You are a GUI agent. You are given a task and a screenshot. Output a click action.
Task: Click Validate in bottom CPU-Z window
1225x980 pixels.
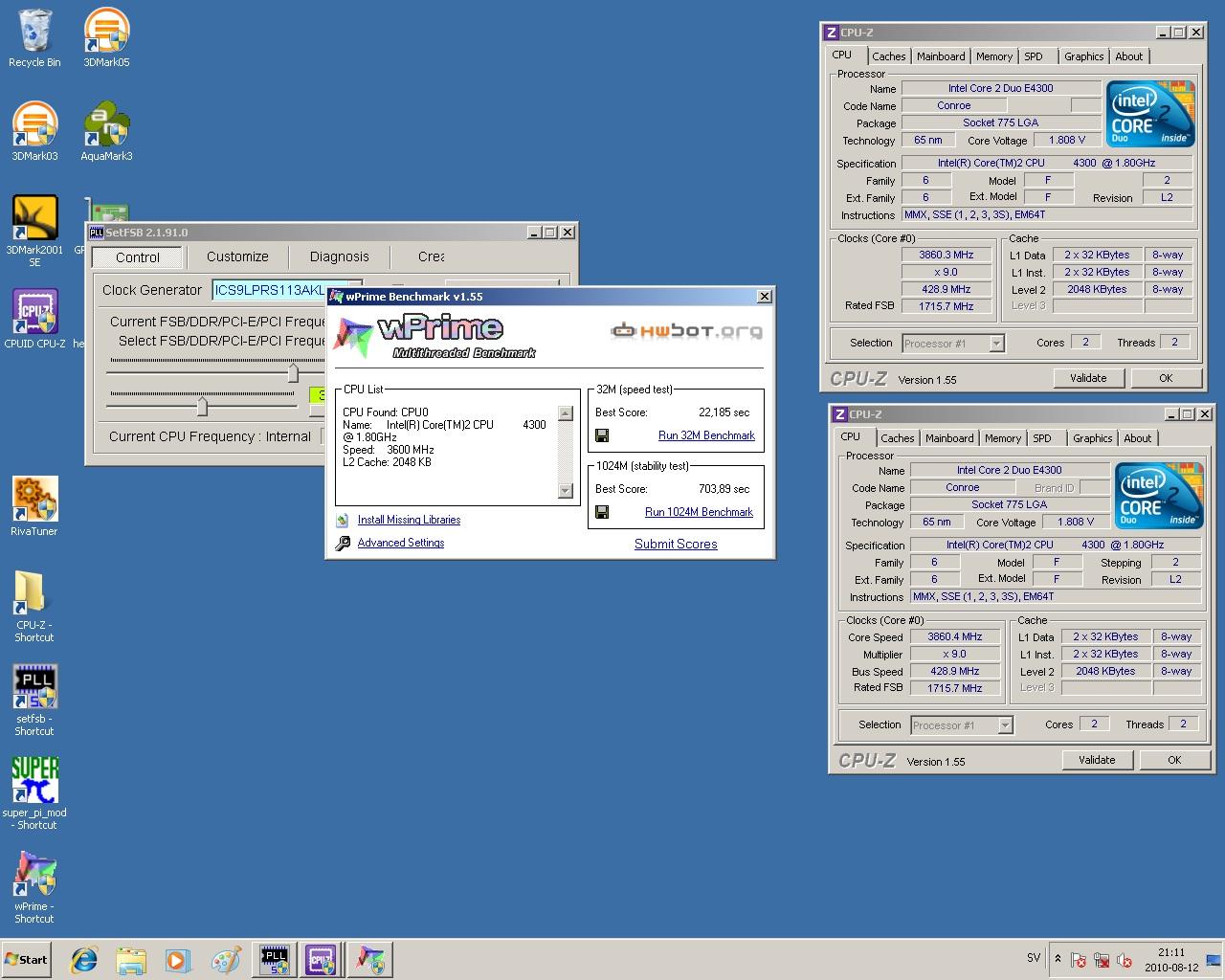[x=1097, y=760]
